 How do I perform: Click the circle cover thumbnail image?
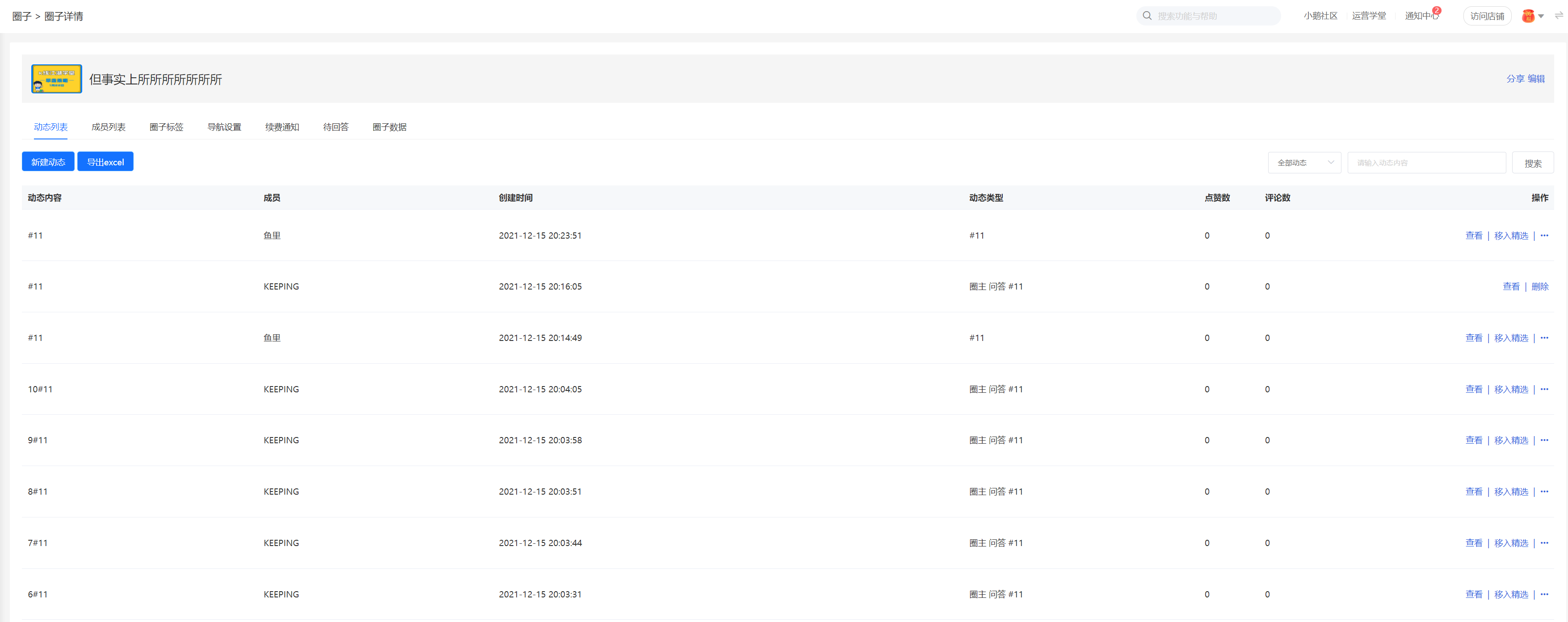[x=57, y=79]
